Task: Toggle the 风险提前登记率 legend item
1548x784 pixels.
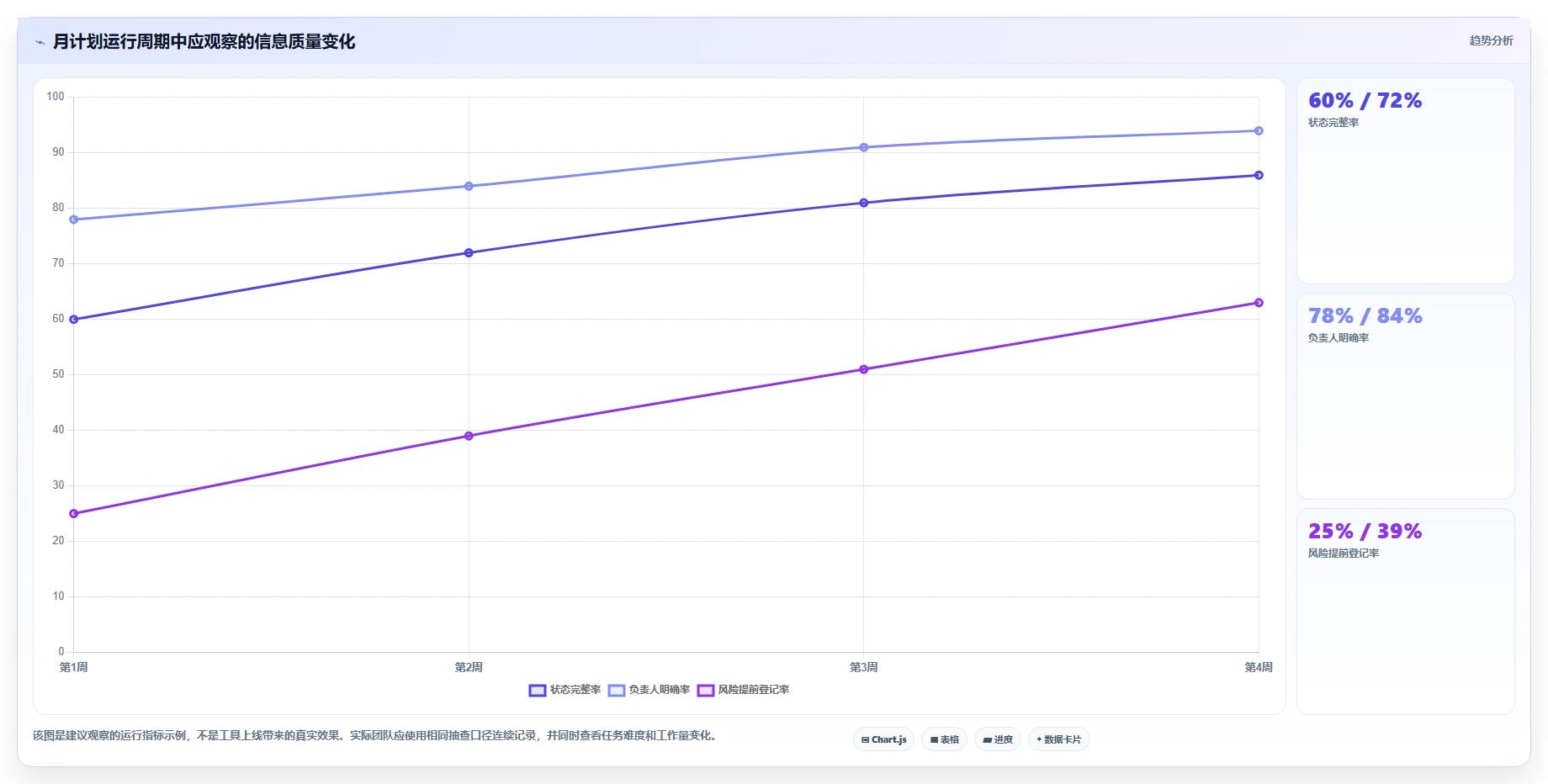Action: coord(744,690)
